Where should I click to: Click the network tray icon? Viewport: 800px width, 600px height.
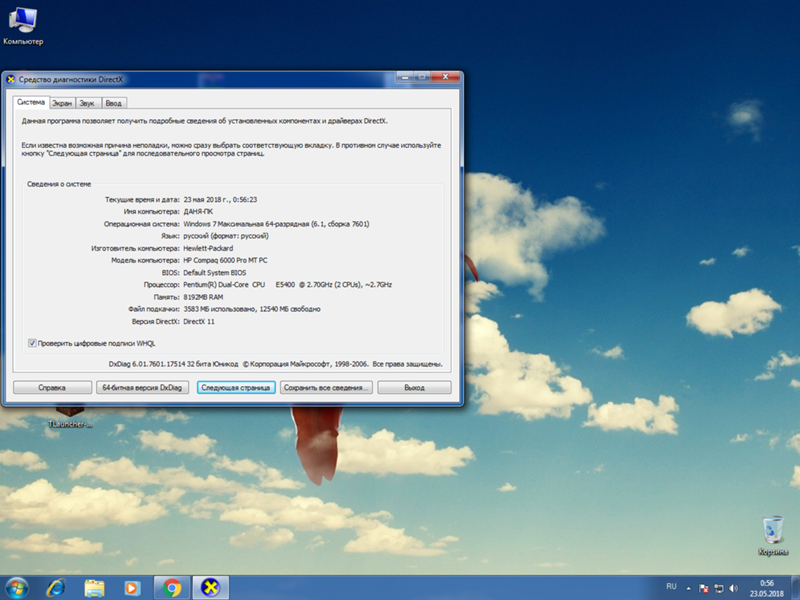719,588
